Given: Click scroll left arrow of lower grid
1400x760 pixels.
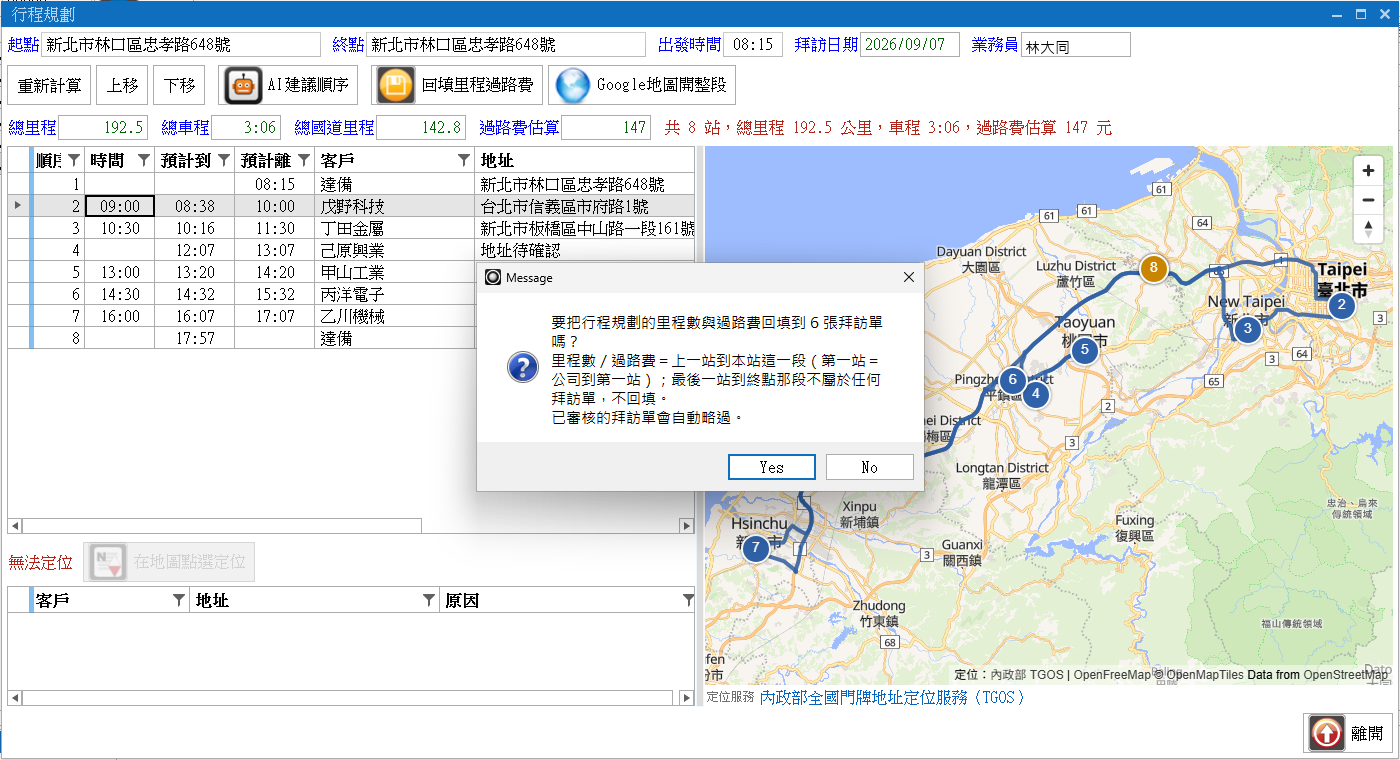Looking at the screenshot, I should 14,697.
